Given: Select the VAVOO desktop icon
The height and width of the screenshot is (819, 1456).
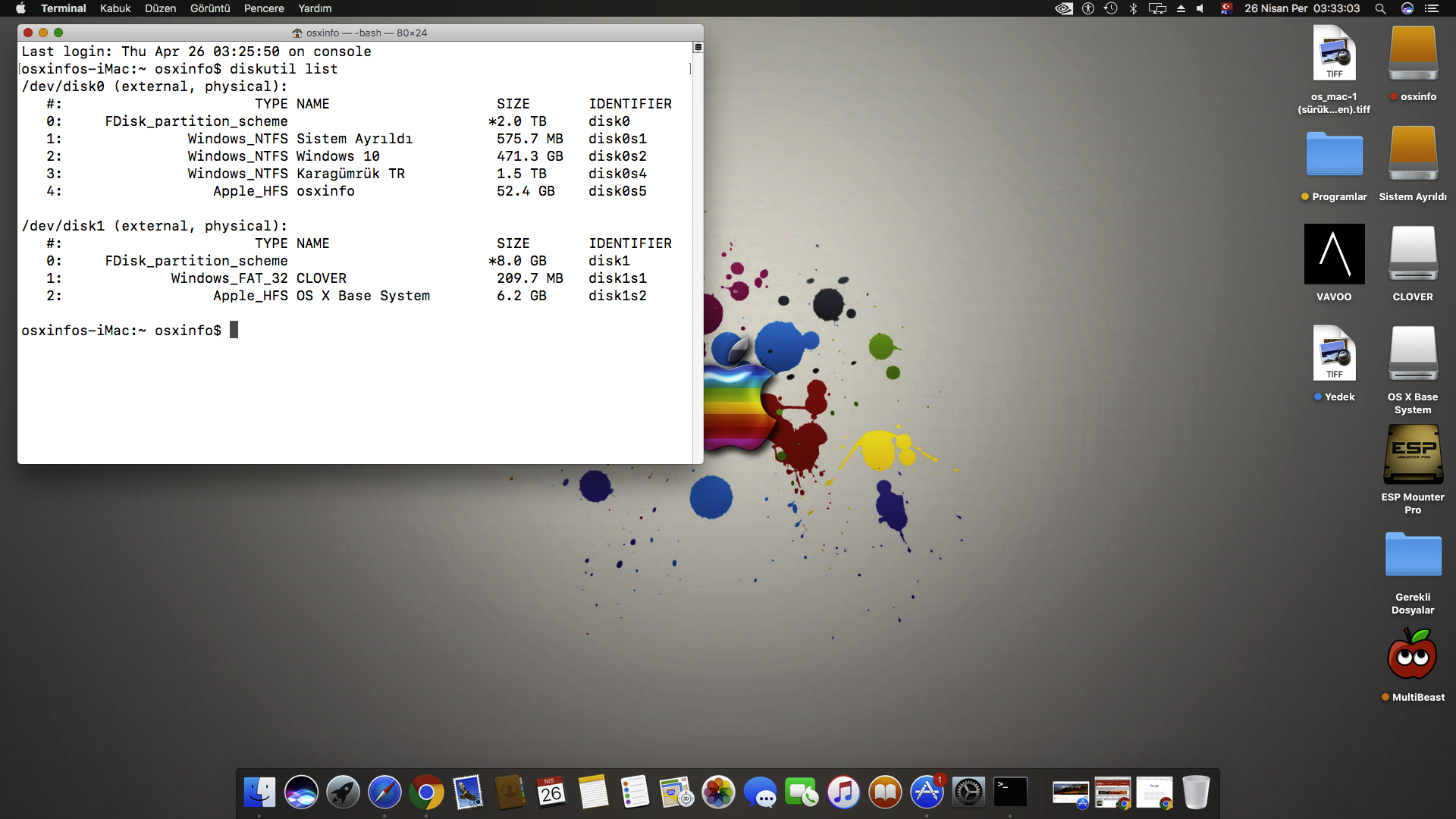Looking at the screenshot, I should pos(1334,255).
